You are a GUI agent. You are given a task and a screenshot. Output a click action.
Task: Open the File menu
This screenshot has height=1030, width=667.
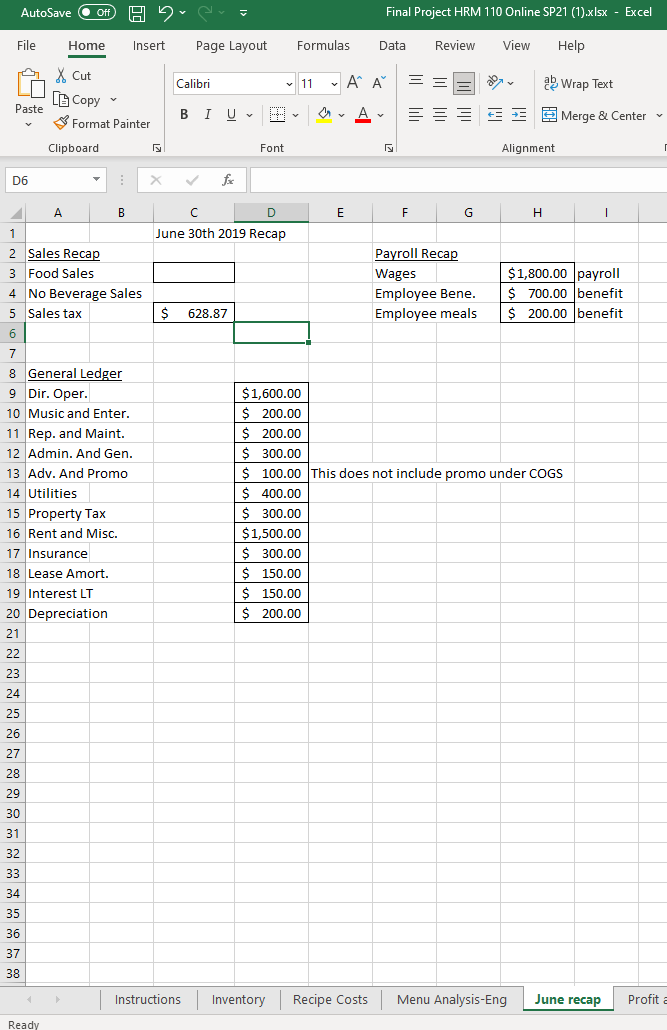click(x=26, y=45)
